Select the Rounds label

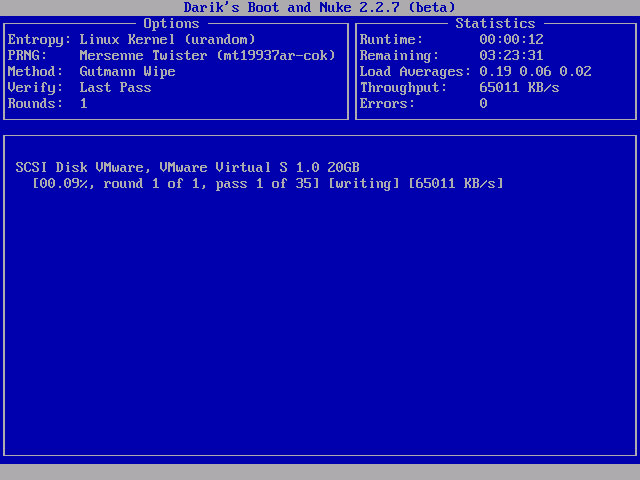[35, 103]
